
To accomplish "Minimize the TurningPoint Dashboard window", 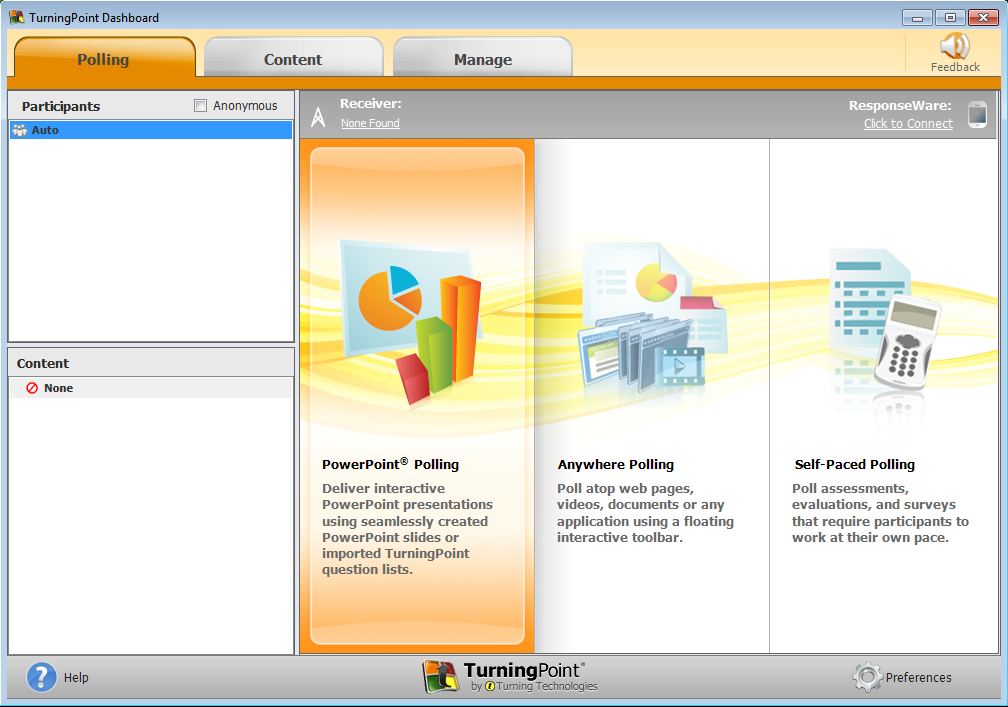I will [917, 18].
